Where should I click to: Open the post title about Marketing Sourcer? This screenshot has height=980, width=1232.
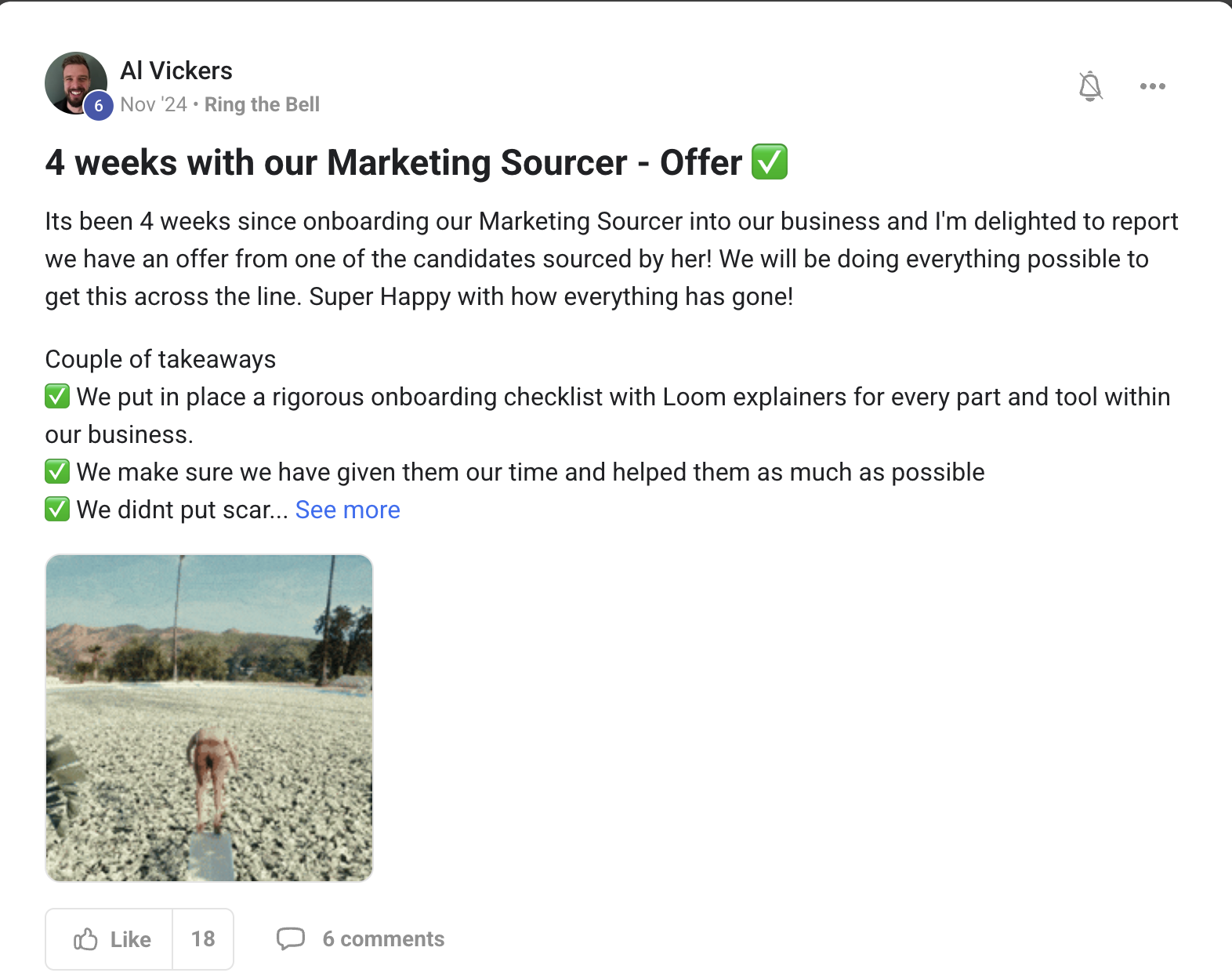pos(393,163)
